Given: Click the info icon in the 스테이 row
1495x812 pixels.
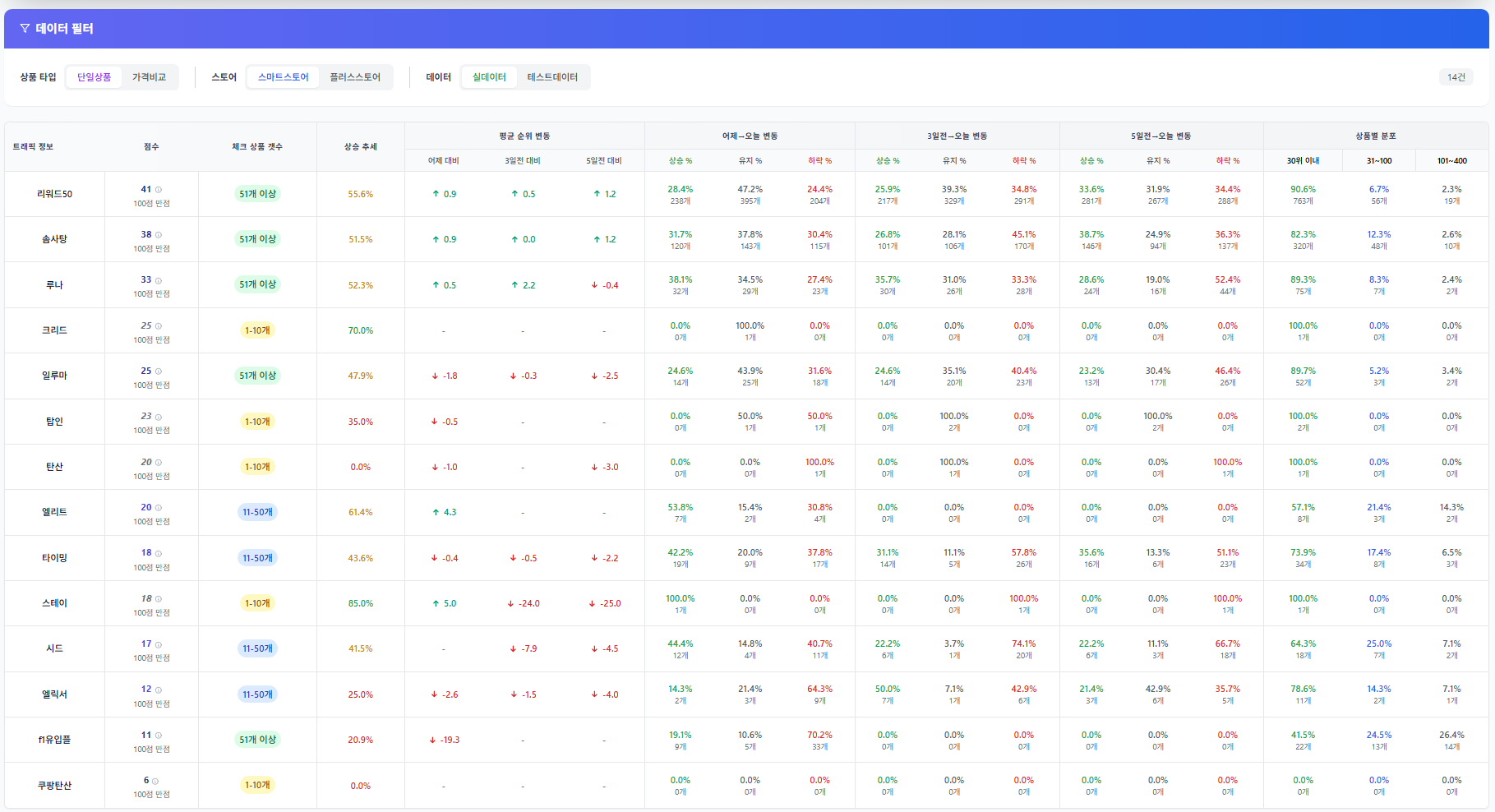Looking at the screenshot, I should [159, 598].
